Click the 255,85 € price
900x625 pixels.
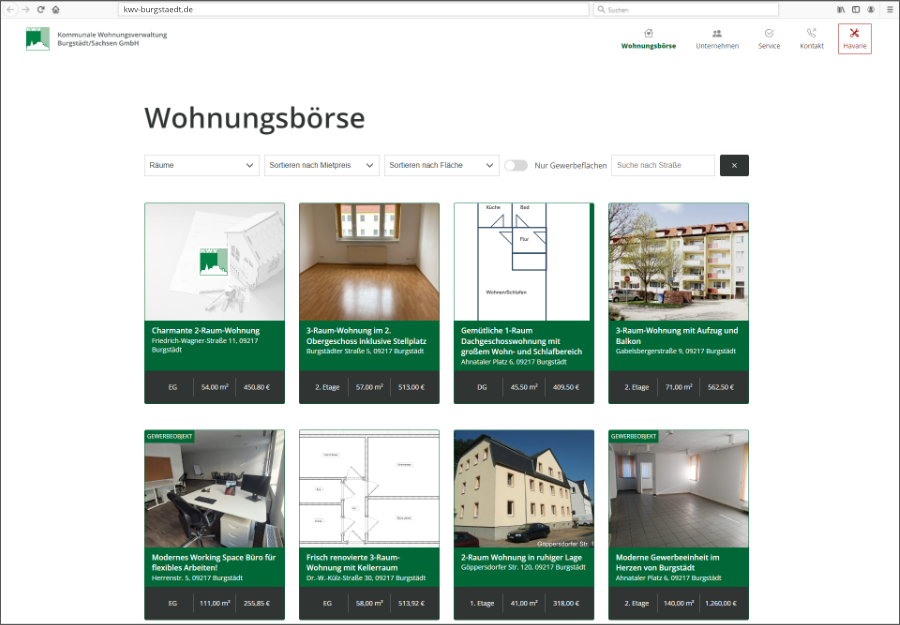point(257,603)
